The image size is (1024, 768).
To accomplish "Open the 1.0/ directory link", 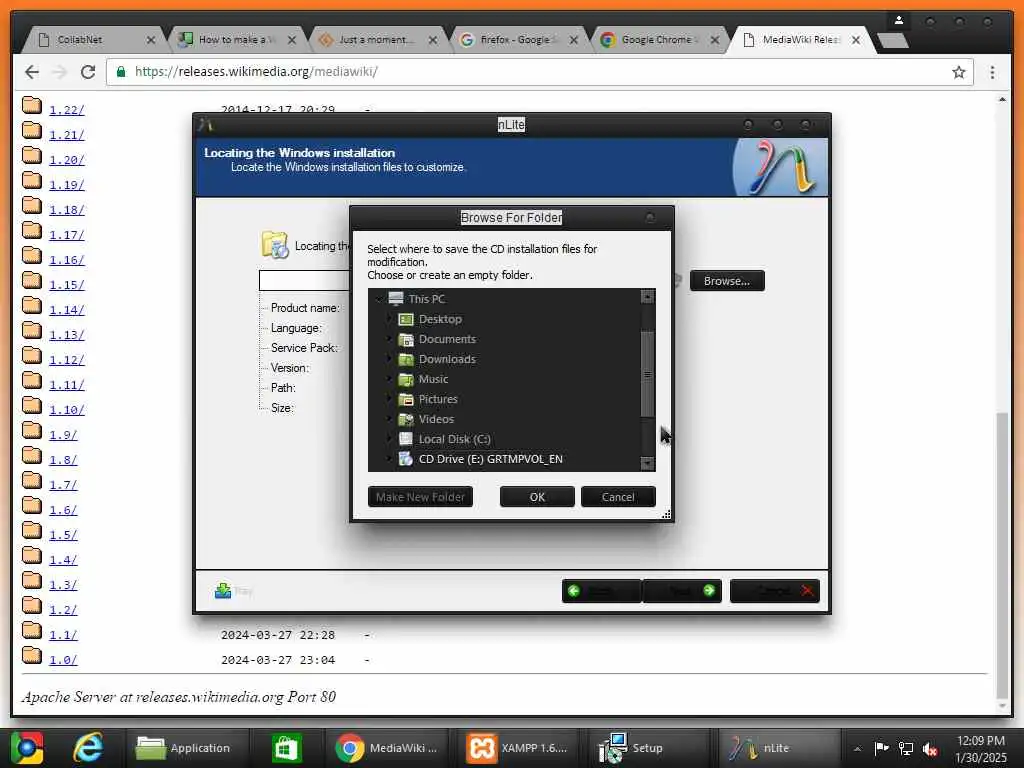I will (x=63, y=660).
